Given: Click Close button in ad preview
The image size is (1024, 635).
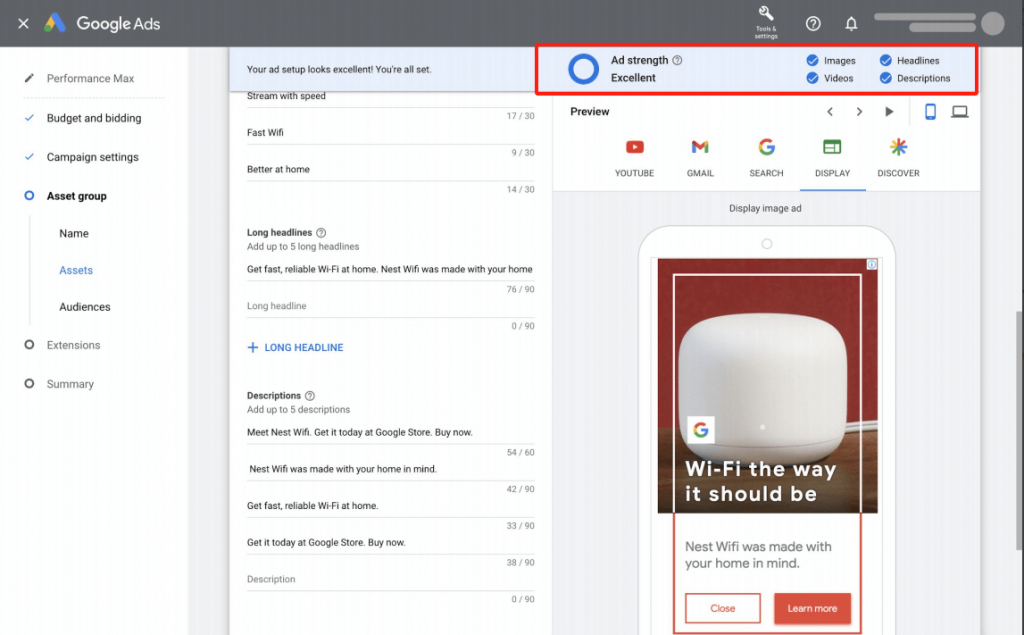Looking at the screenshot, I should point(722,608).
